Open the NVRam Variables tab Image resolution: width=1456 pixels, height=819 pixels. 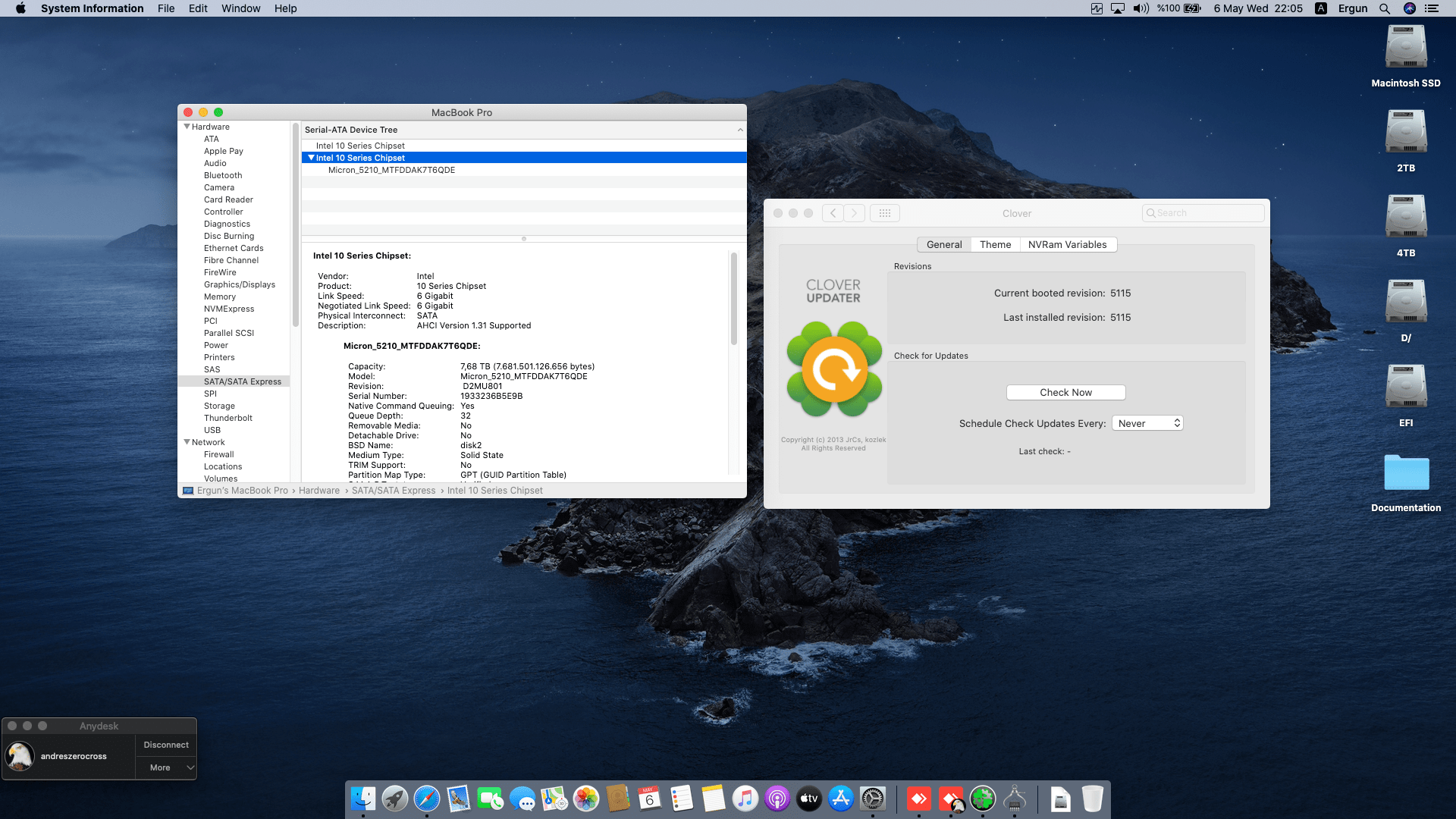[x=1067, y=244]
